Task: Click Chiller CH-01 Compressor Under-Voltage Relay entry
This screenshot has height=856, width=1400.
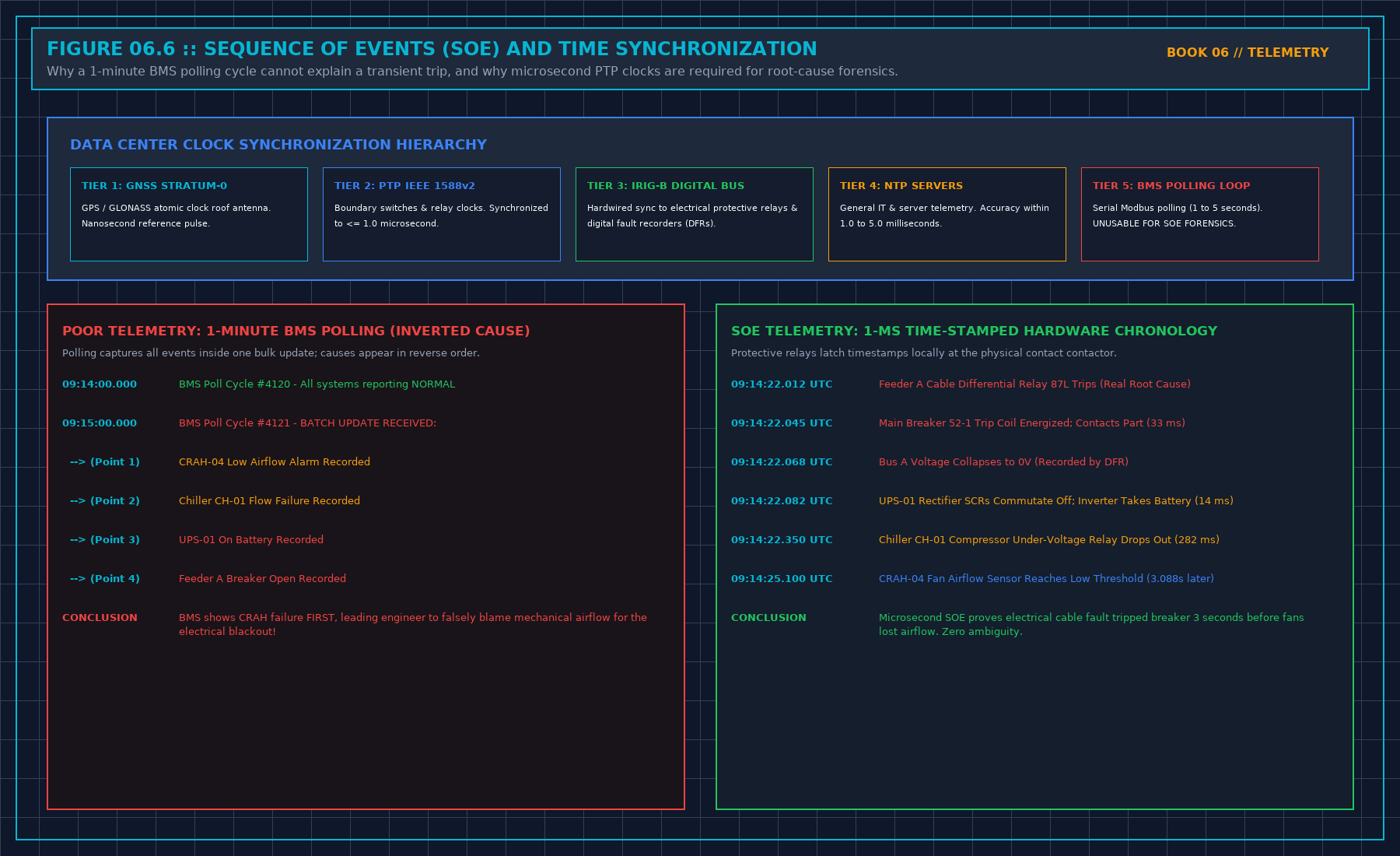Action: (1049, 540)
